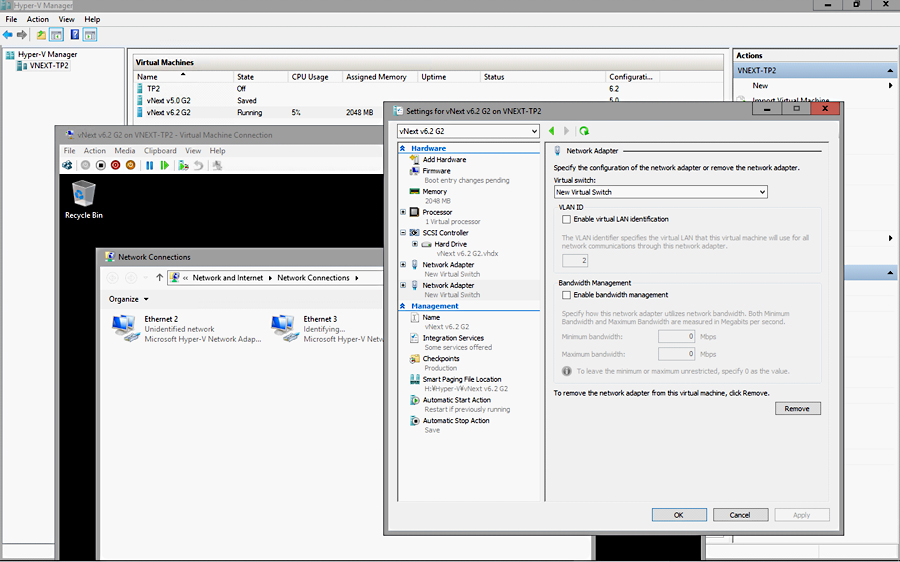The image size is (900, 562).
Task: Click Ctrl+Alt+Delete icon in VM Connection toolbar
Action: pyautogui.click(x=67, y=165)
